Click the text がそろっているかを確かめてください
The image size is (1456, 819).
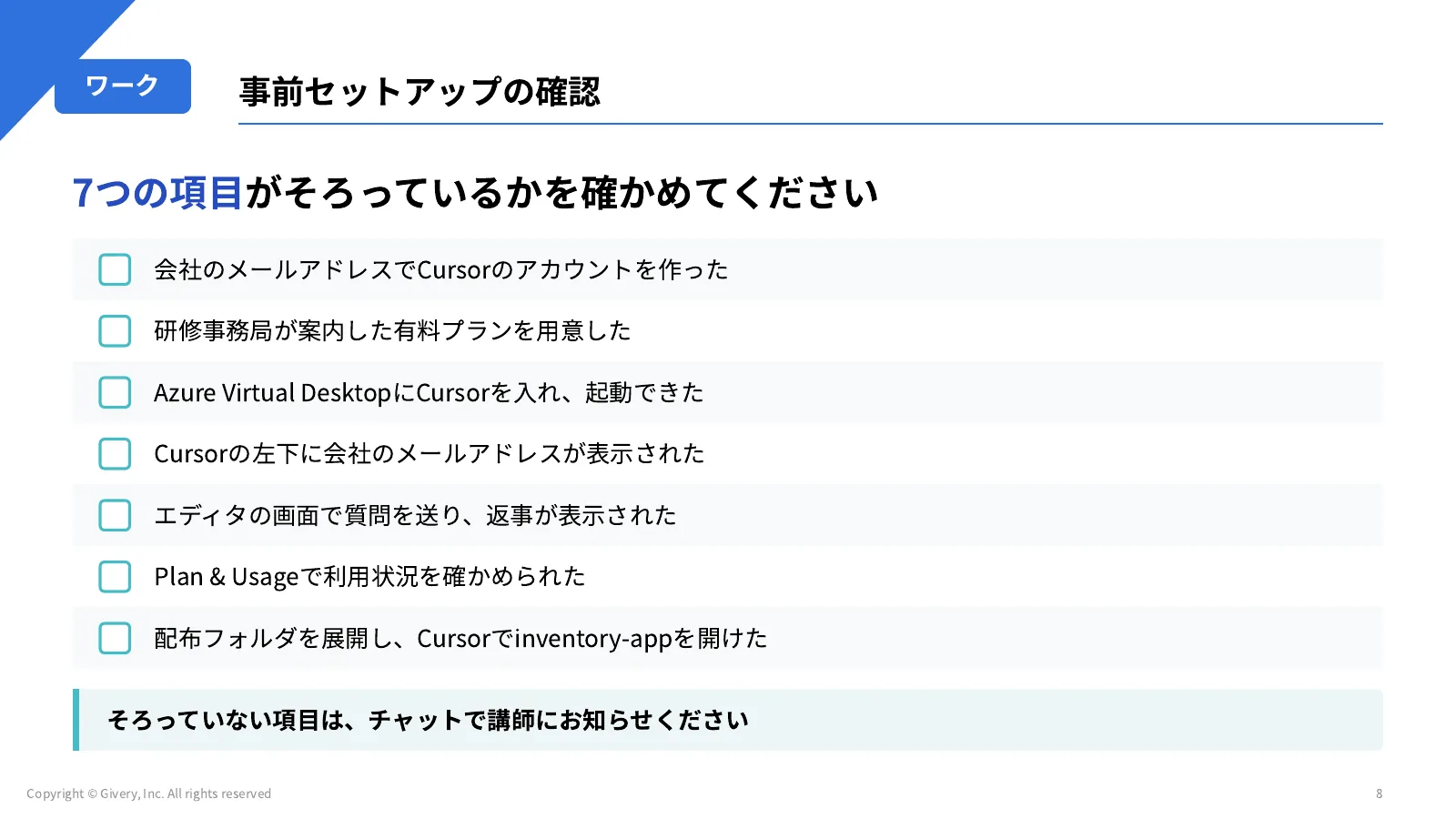click(x=561, y=193)
